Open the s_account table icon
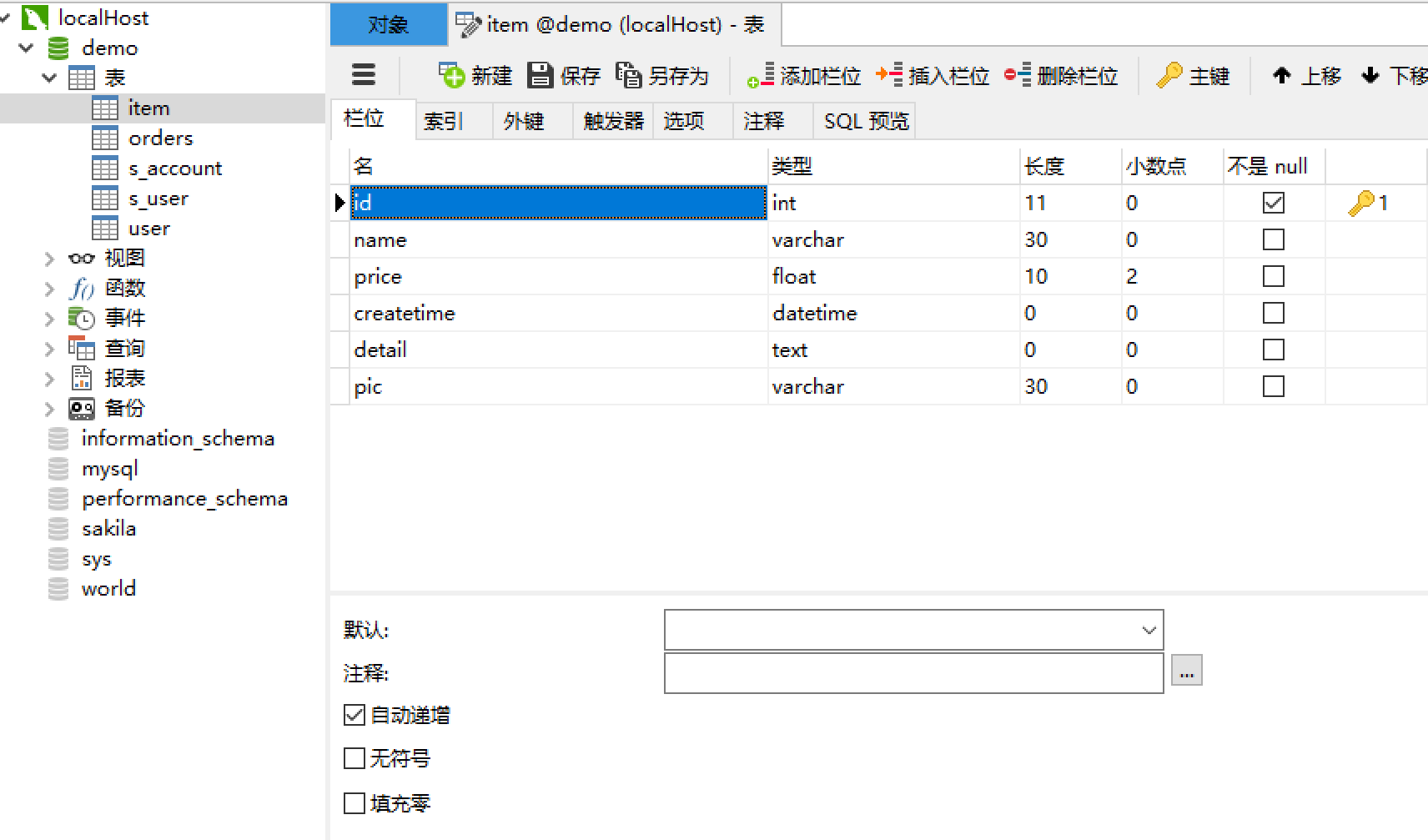 click(x=104, y=168)
